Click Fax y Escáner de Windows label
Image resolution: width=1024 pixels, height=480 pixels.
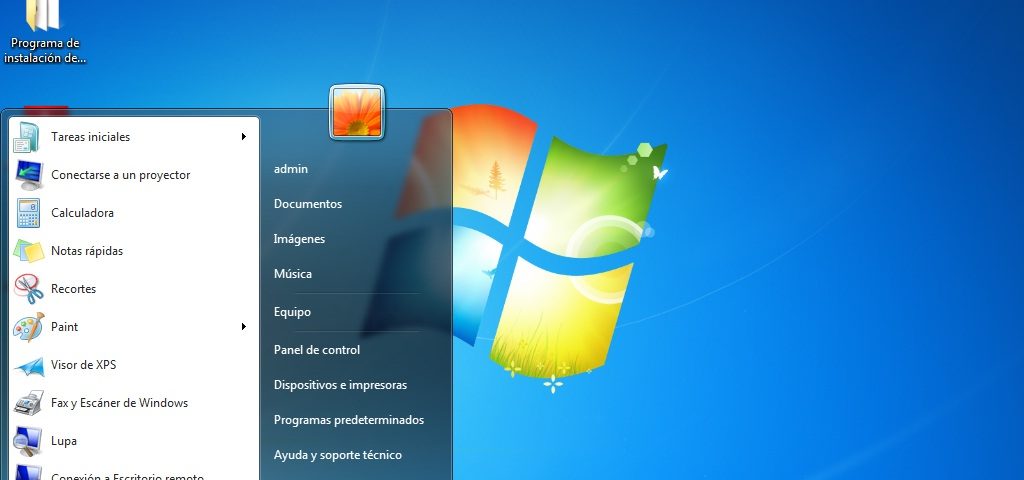point(120,403)
